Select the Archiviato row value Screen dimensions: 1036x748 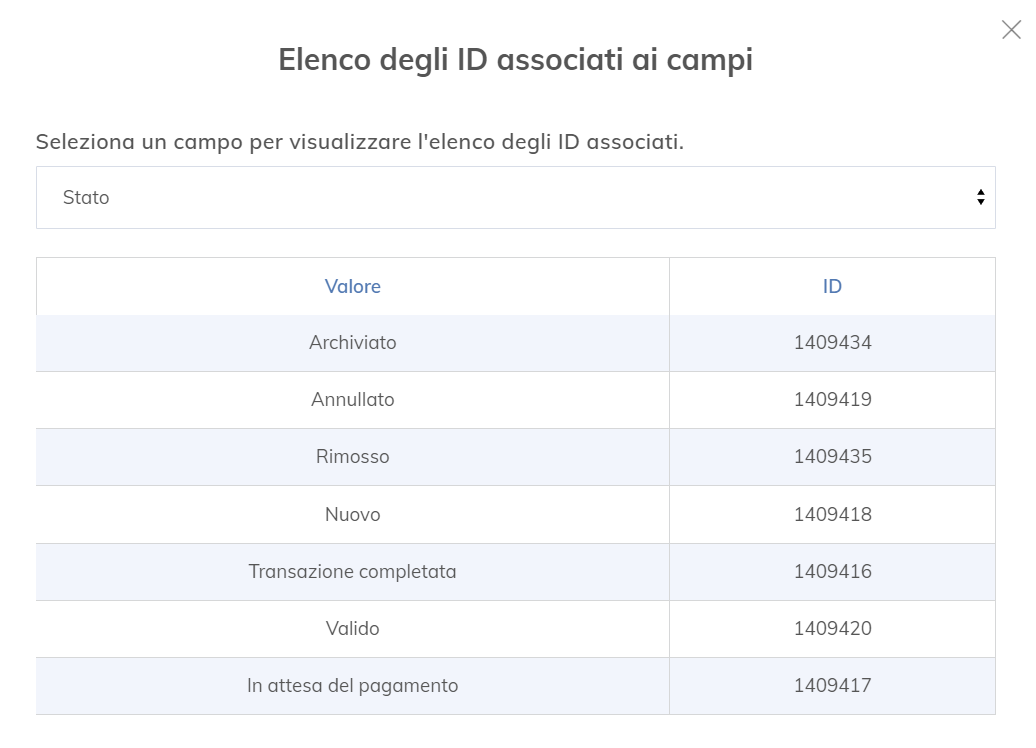pos(352,342)
